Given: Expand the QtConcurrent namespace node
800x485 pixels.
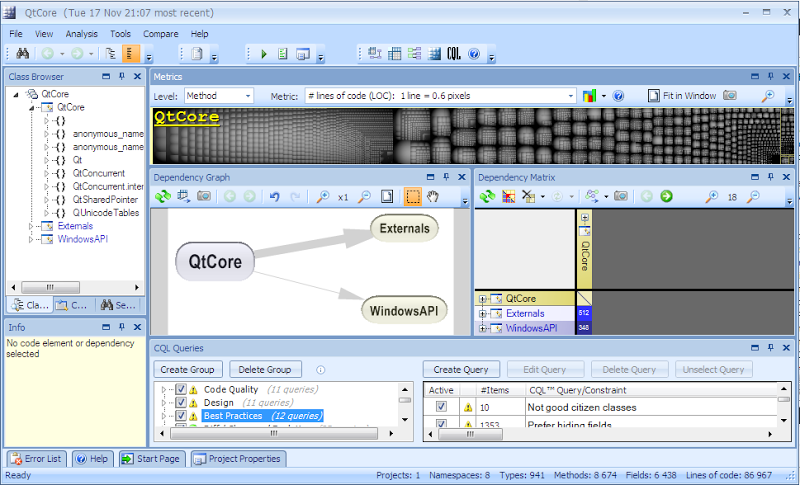Looking at the screenshot, I should [46, 173].
